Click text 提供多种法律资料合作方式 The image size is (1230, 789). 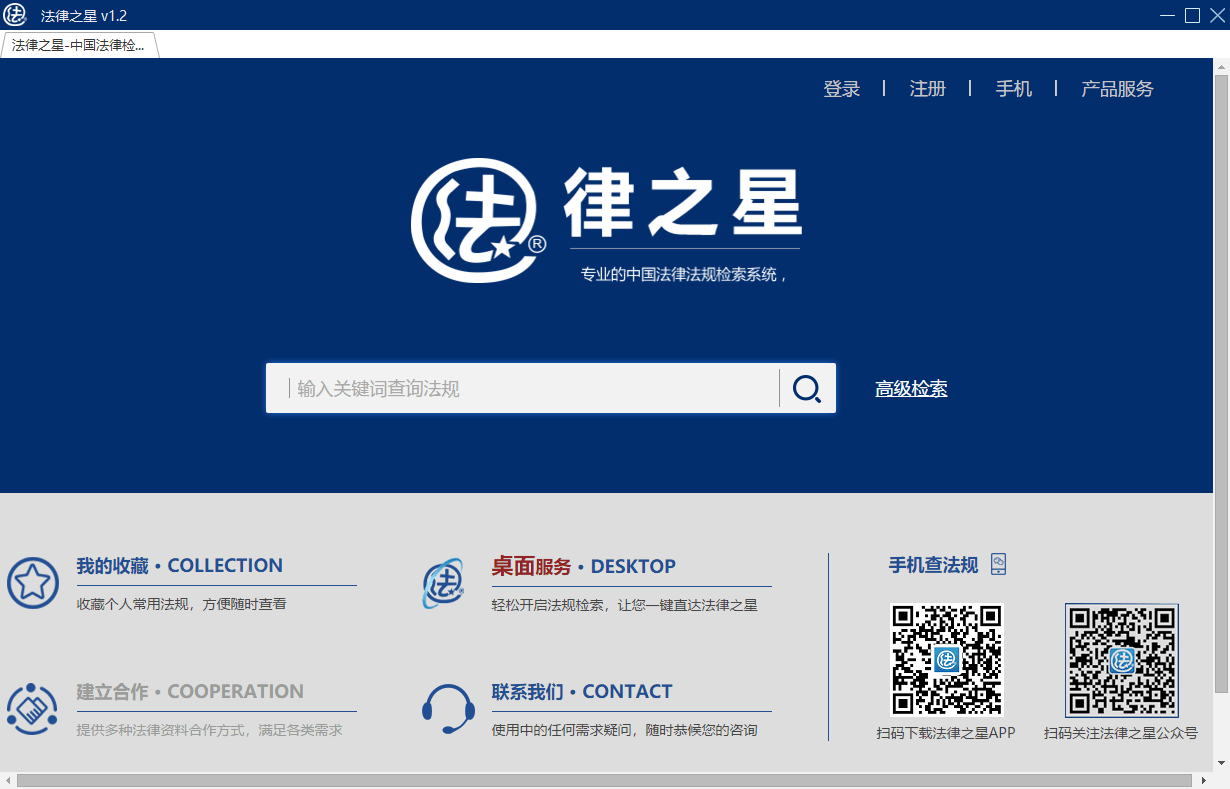click(x=209, y=731)
